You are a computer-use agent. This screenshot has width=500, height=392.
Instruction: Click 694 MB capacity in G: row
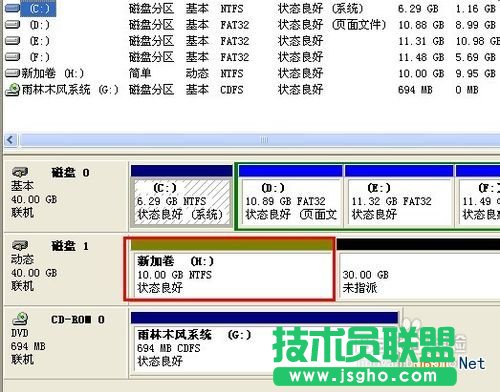[415, 90]
